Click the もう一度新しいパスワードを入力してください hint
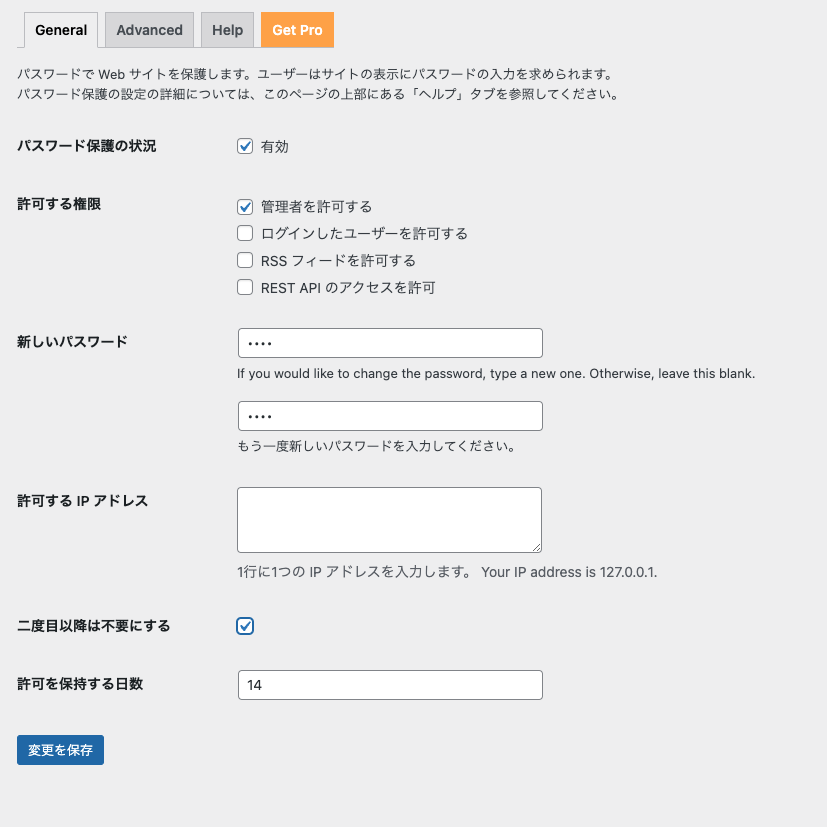Screen dimensions: 827x827 click(x=376, y=446)
